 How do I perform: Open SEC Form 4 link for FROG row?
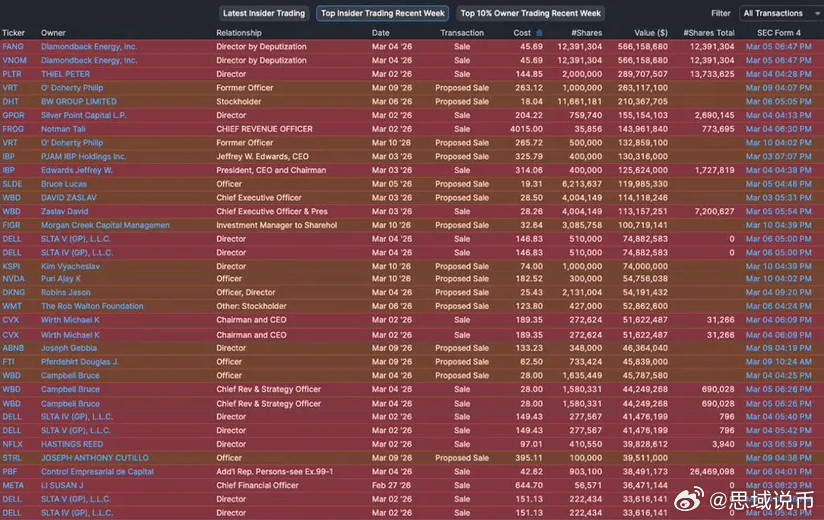[778, 129]
